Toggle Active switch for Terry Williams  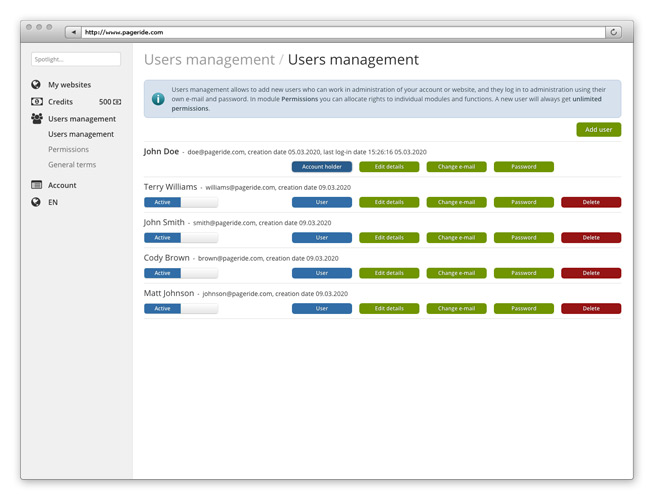(x=180, y=202)
